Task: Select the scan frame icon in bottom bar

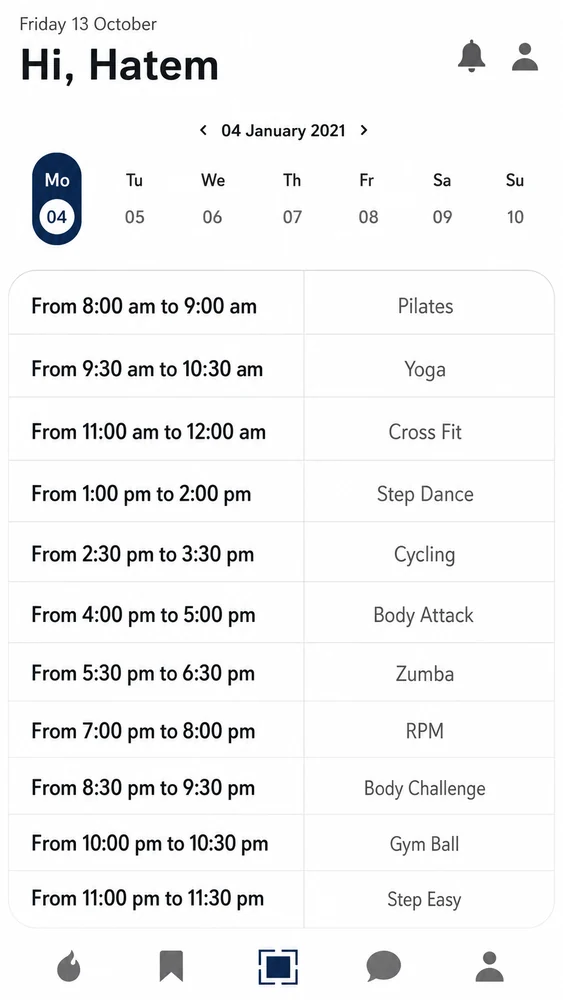Action: [278, 966]
